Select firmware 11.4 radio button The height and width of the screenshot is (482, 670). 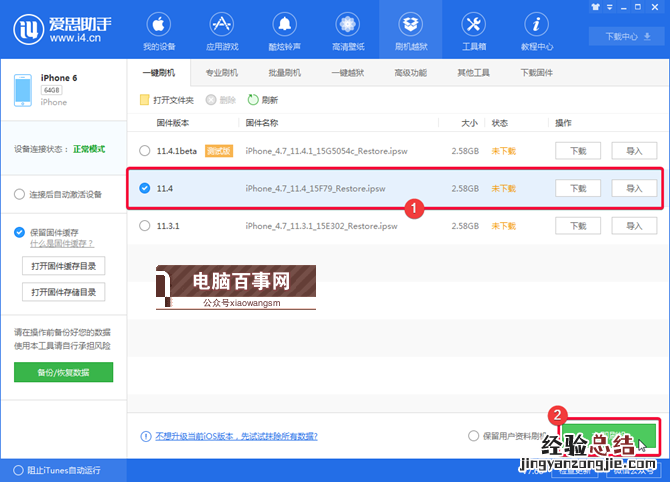pos(145,188)
